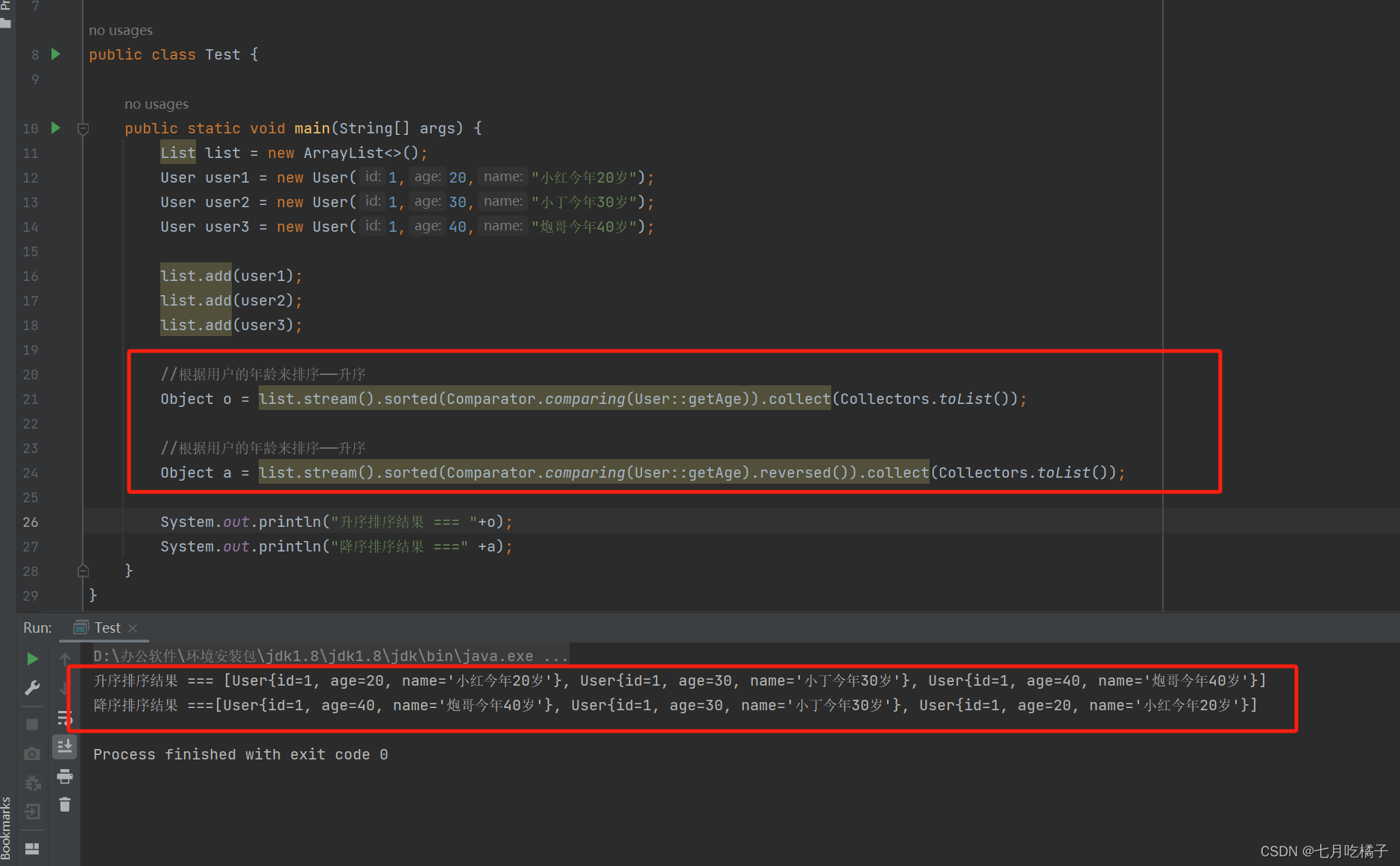Click fold end marker at line 28

click(x=83, y=571)
